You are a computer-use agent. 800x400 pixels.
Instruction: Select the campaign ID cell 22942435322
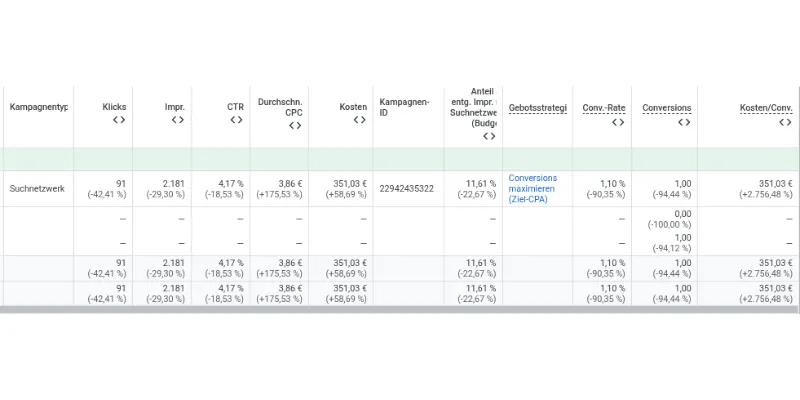pos(407,188)
